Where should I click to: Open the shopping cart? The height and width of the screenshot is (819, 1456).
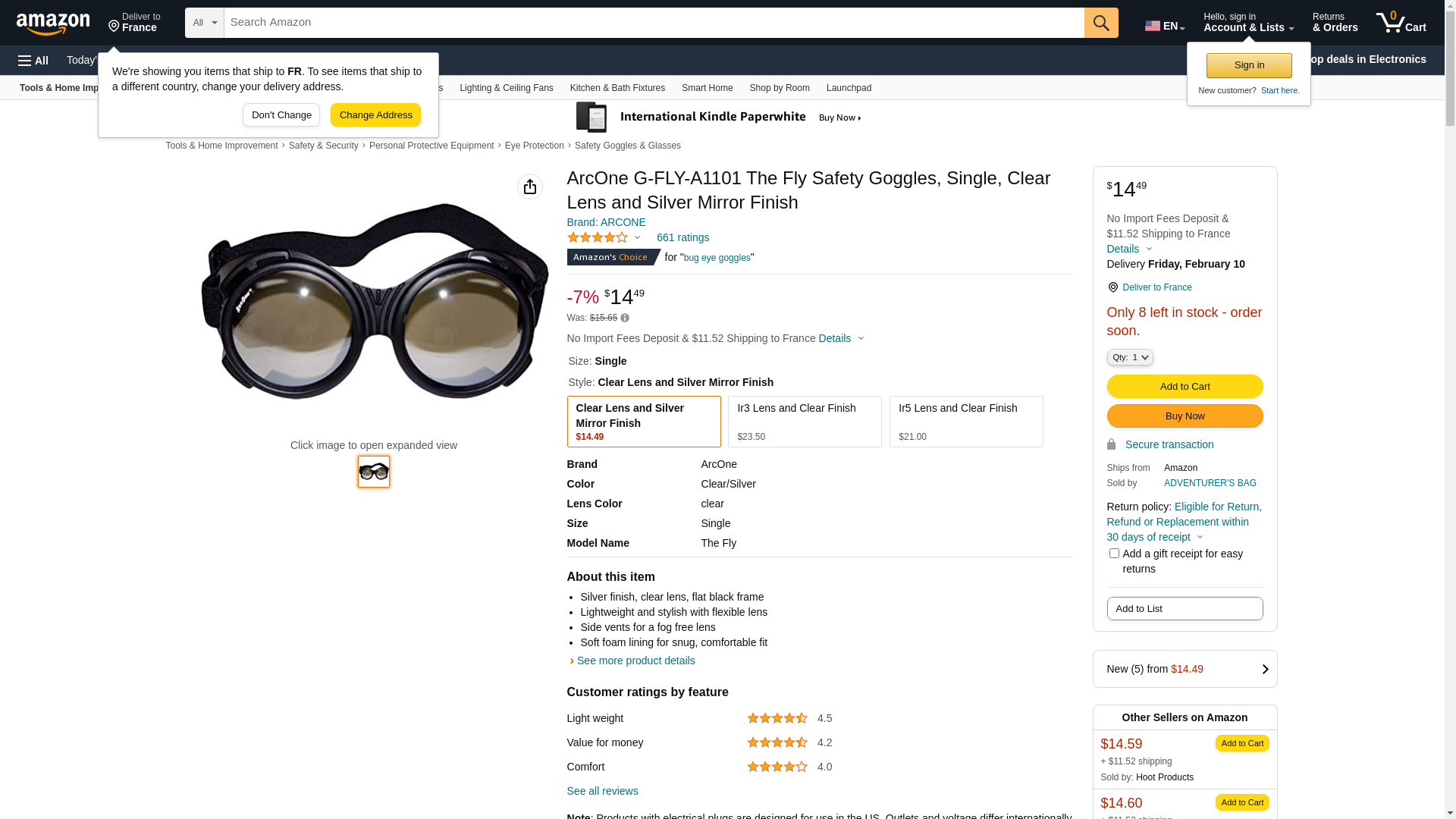1401,23
